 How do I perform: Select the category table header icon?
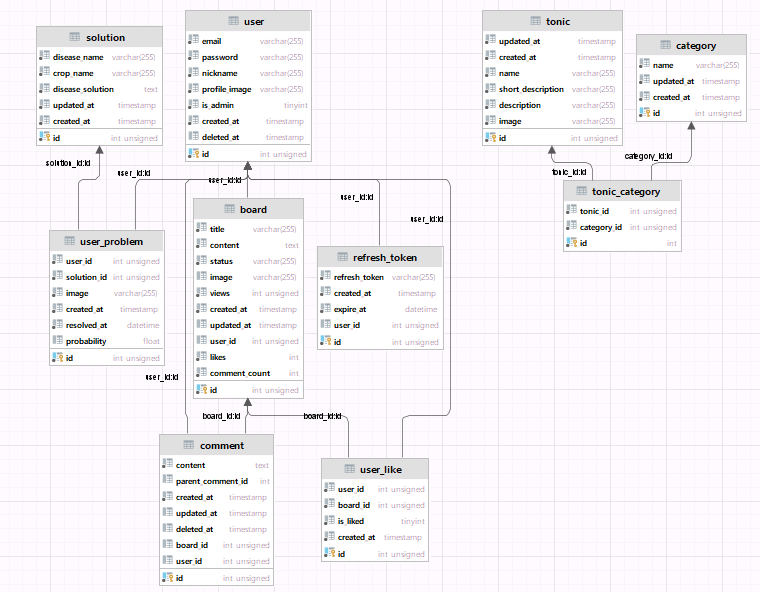click(665, 45)
